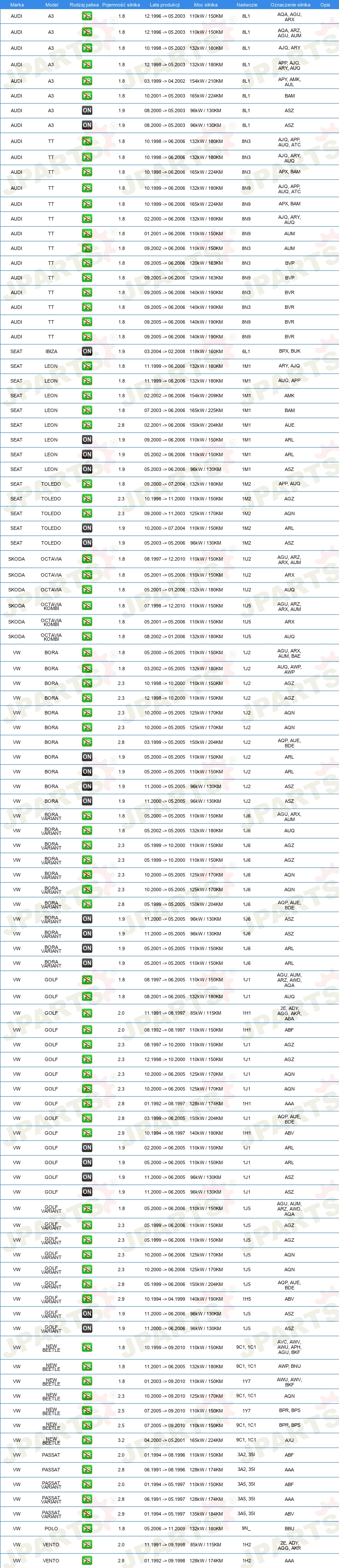339x1568 pixels.
Task: Click the Opis column header
Action: point(326,5)
